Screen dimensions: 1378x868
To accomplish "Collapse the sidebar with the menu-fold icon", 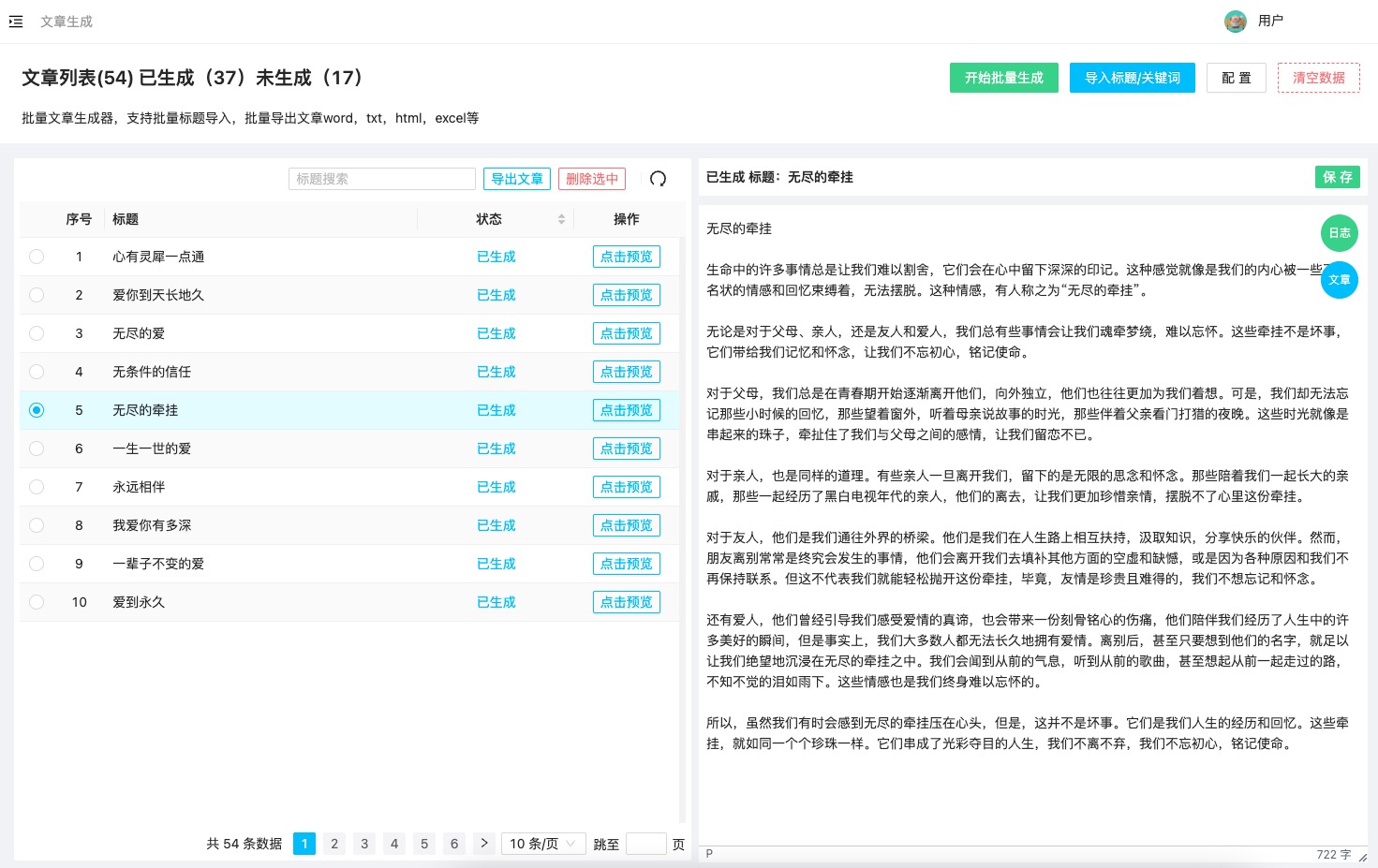I will (16, 22).
